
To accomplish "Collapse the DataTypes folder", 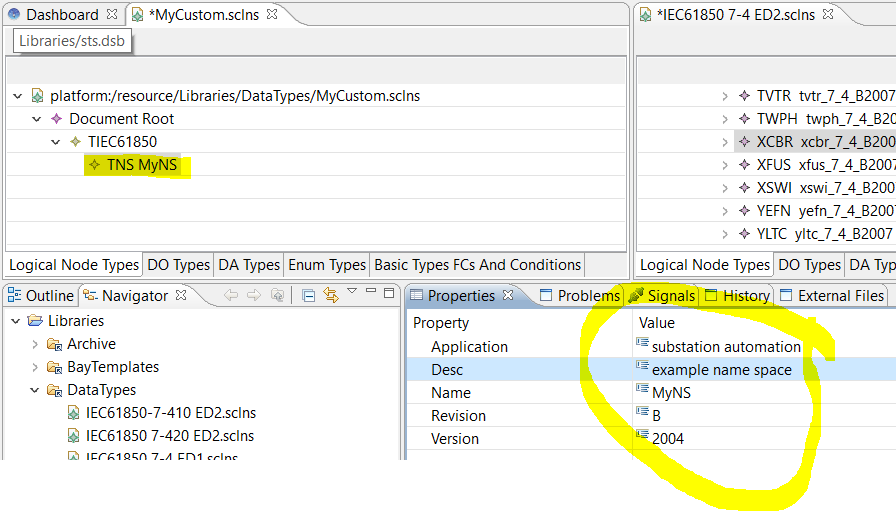I will click(x=37, y=390).
